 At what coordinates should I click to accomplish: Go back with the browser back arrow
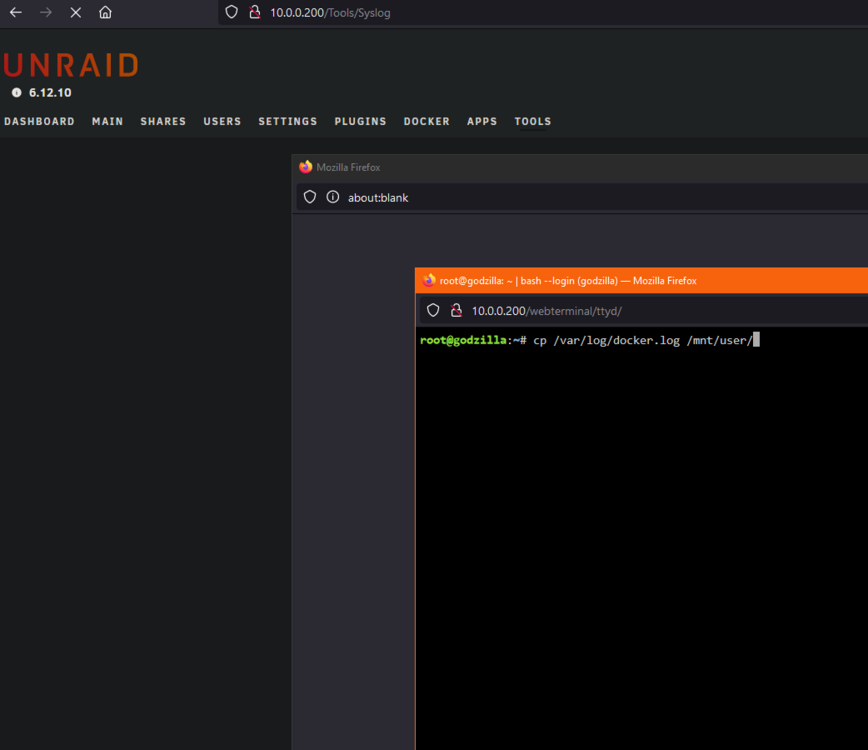coord(16,12)
